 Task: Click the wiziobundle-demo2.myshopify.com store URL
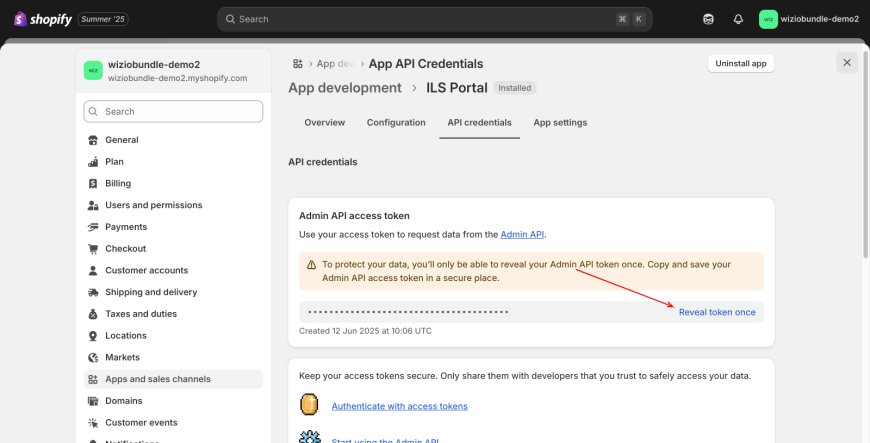(178, 78)
